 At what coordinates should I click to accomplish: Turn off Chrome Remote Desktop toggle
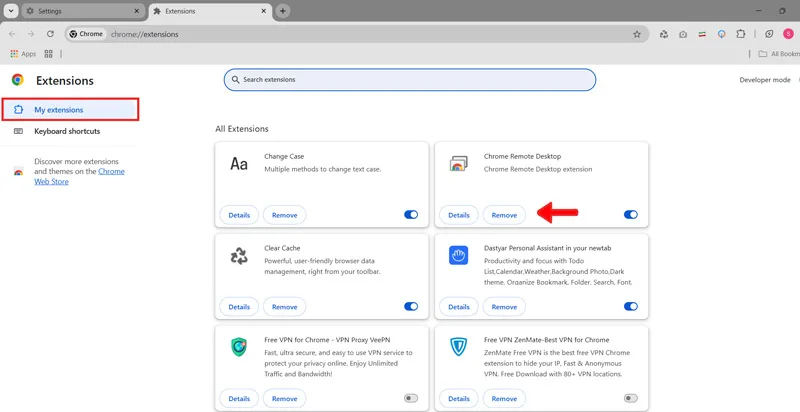point(631,215)
